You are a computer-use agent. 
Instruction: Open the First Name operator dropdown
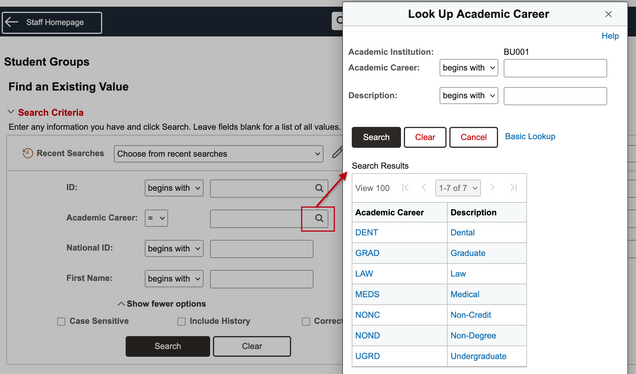(x=174, y=279)
